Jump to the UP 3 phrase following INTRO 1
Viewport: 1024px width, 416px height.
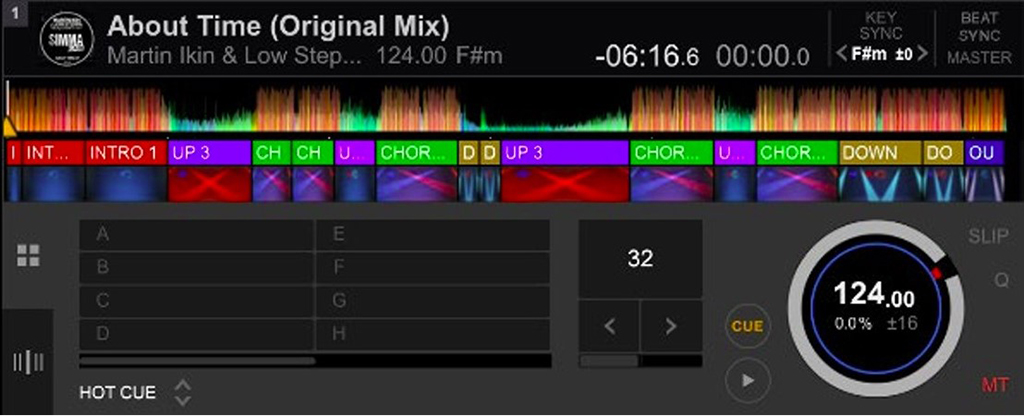210,153
